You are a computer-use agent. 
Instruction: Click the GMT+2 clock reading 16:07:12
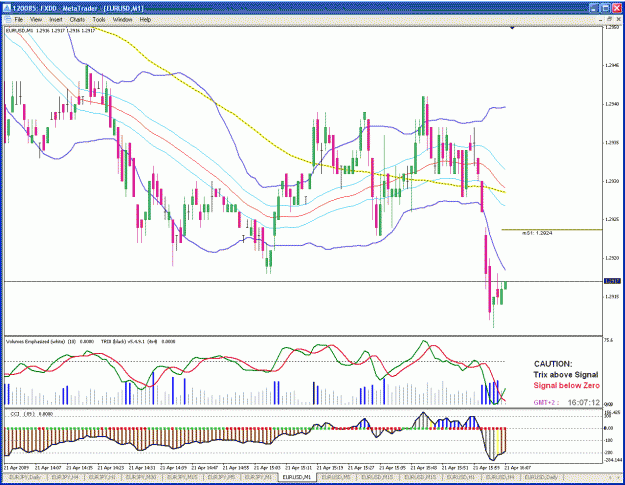tap(584, 403)
